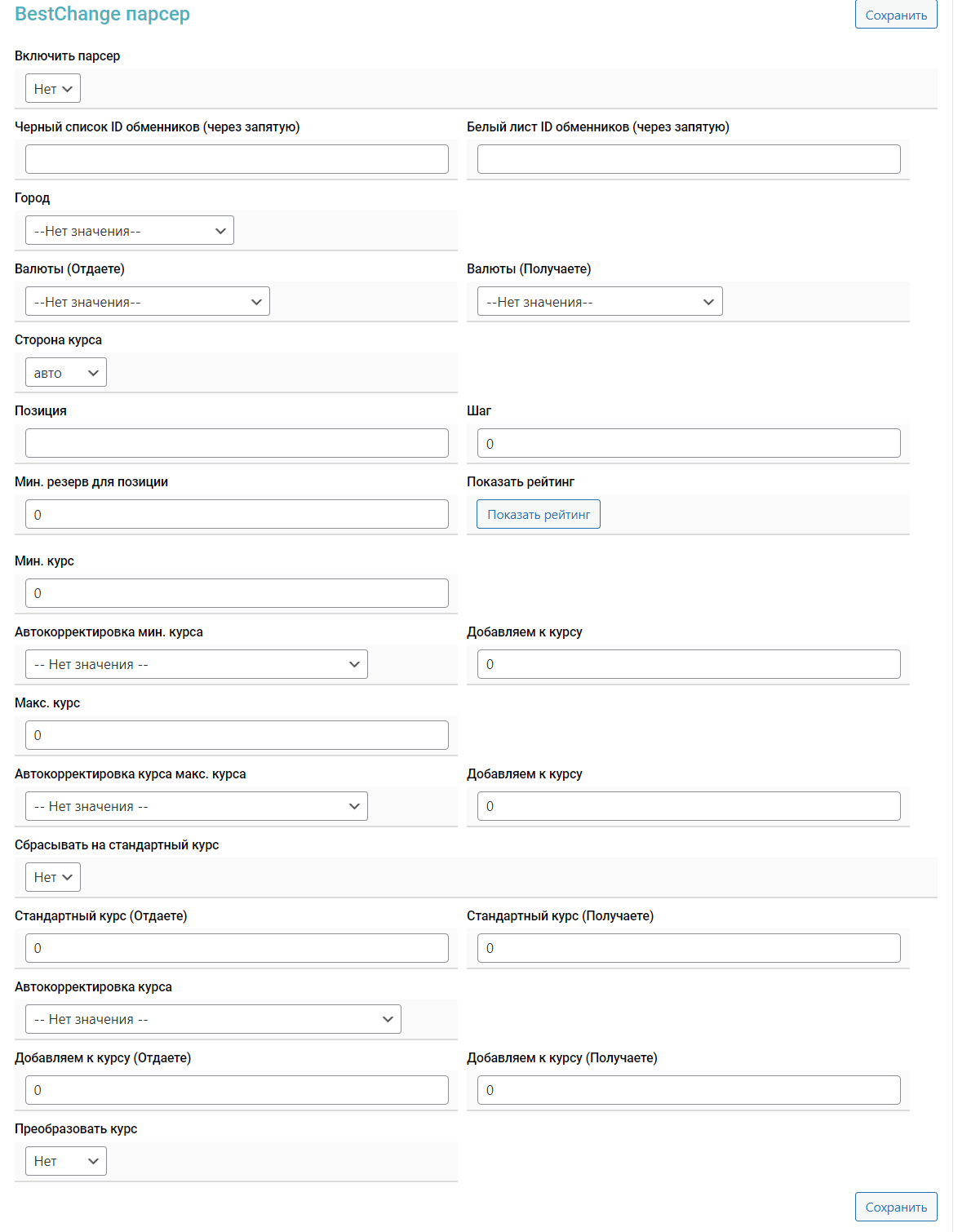Screen dimensions: 958x1232
Task: Expand Автокорректировка мин. курса dropdown
Action: click(x=197, y=664)
